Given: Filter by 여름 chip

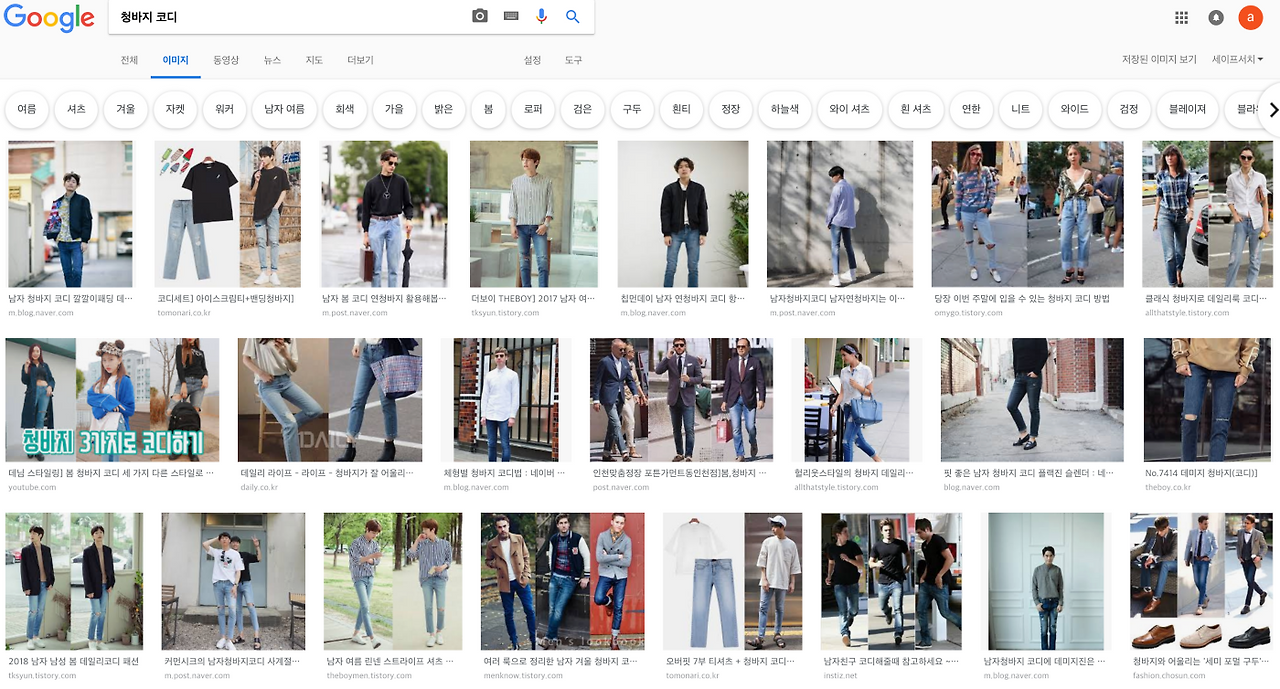Looking at the screenshot, I should (27, 109).
